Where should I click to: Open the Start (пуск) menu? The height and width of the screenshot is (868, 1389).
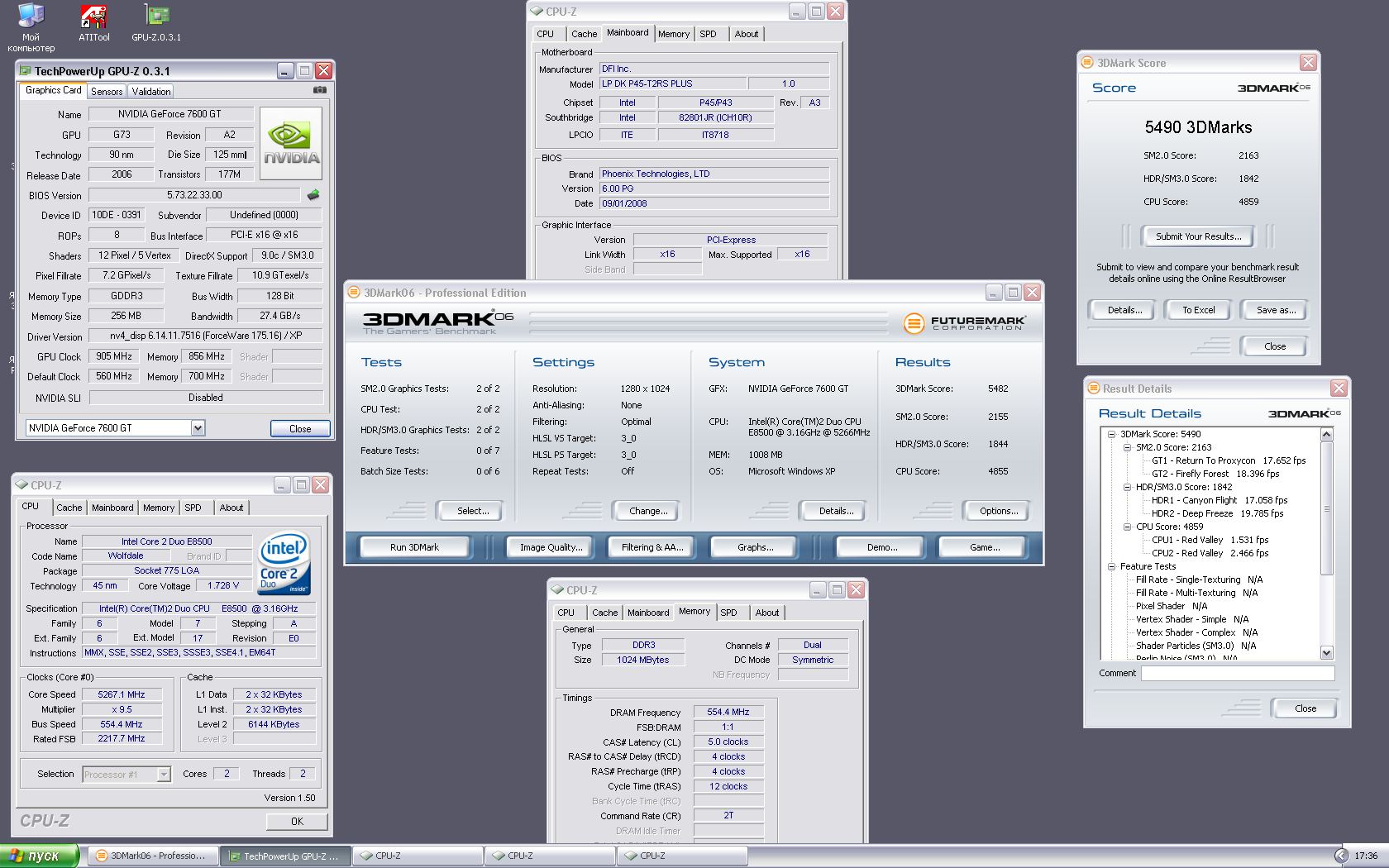tap(39, 856)
